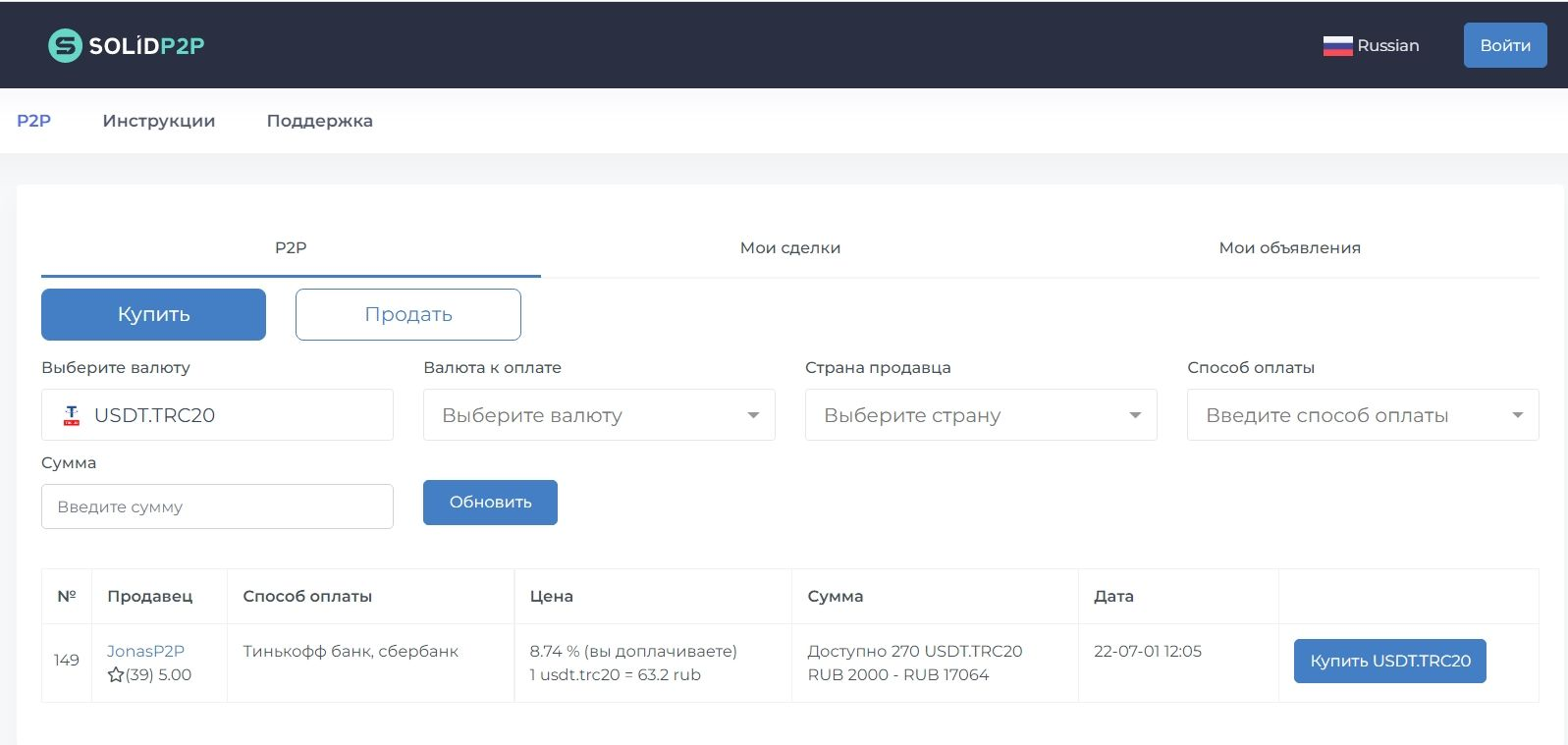Expand the Способ оплаты dropdown arrow
The width and height of the screenshot is (1568, 745).
[1517, 415]
